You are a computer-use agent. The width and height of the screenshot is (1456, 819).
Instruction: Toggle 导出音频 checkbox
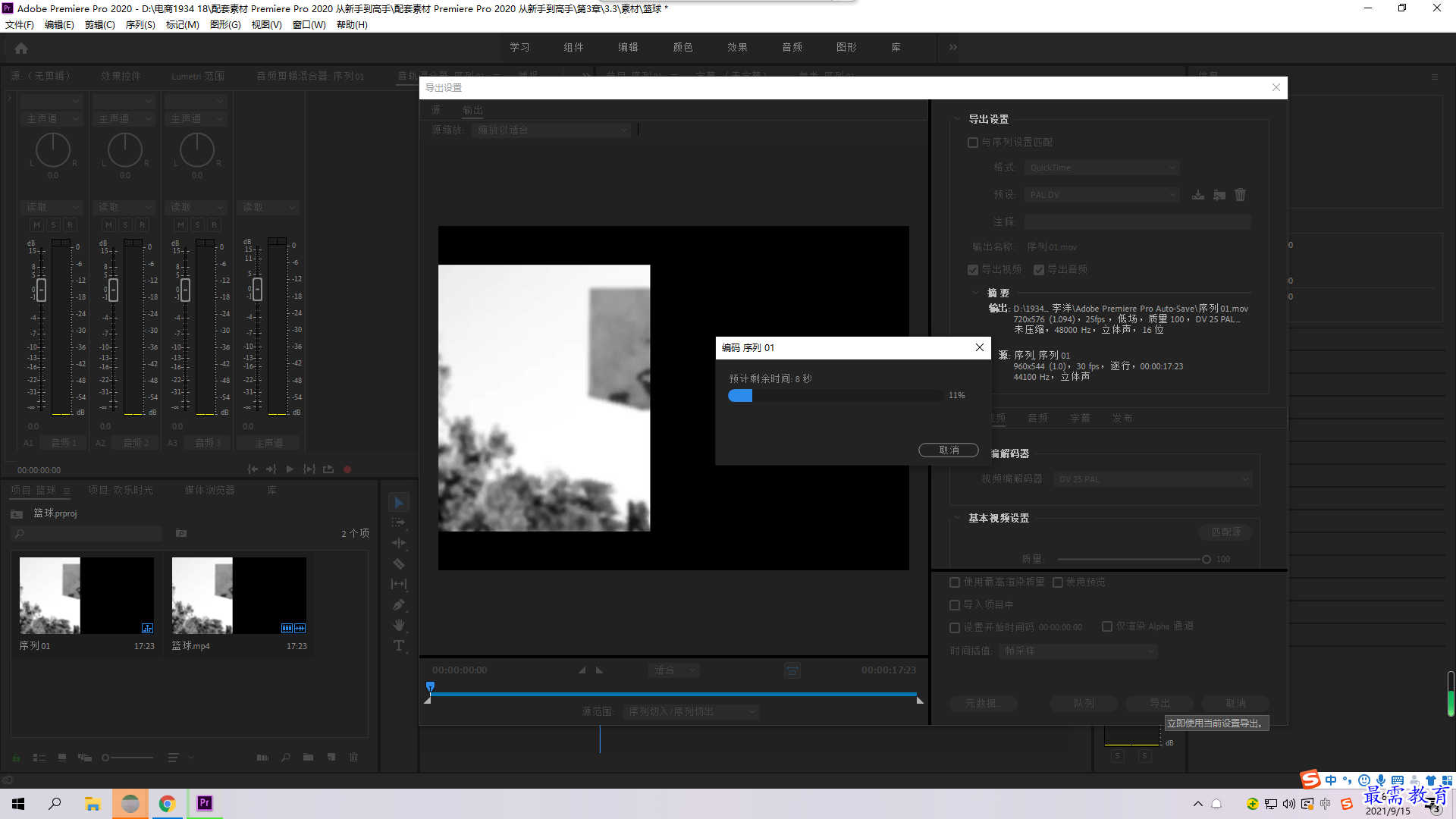(1039, 270)
